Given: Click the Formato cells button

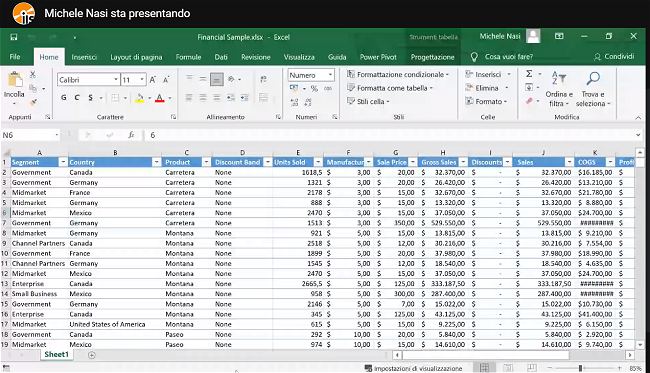Looking at the screenshot, I should coord(486,101).
